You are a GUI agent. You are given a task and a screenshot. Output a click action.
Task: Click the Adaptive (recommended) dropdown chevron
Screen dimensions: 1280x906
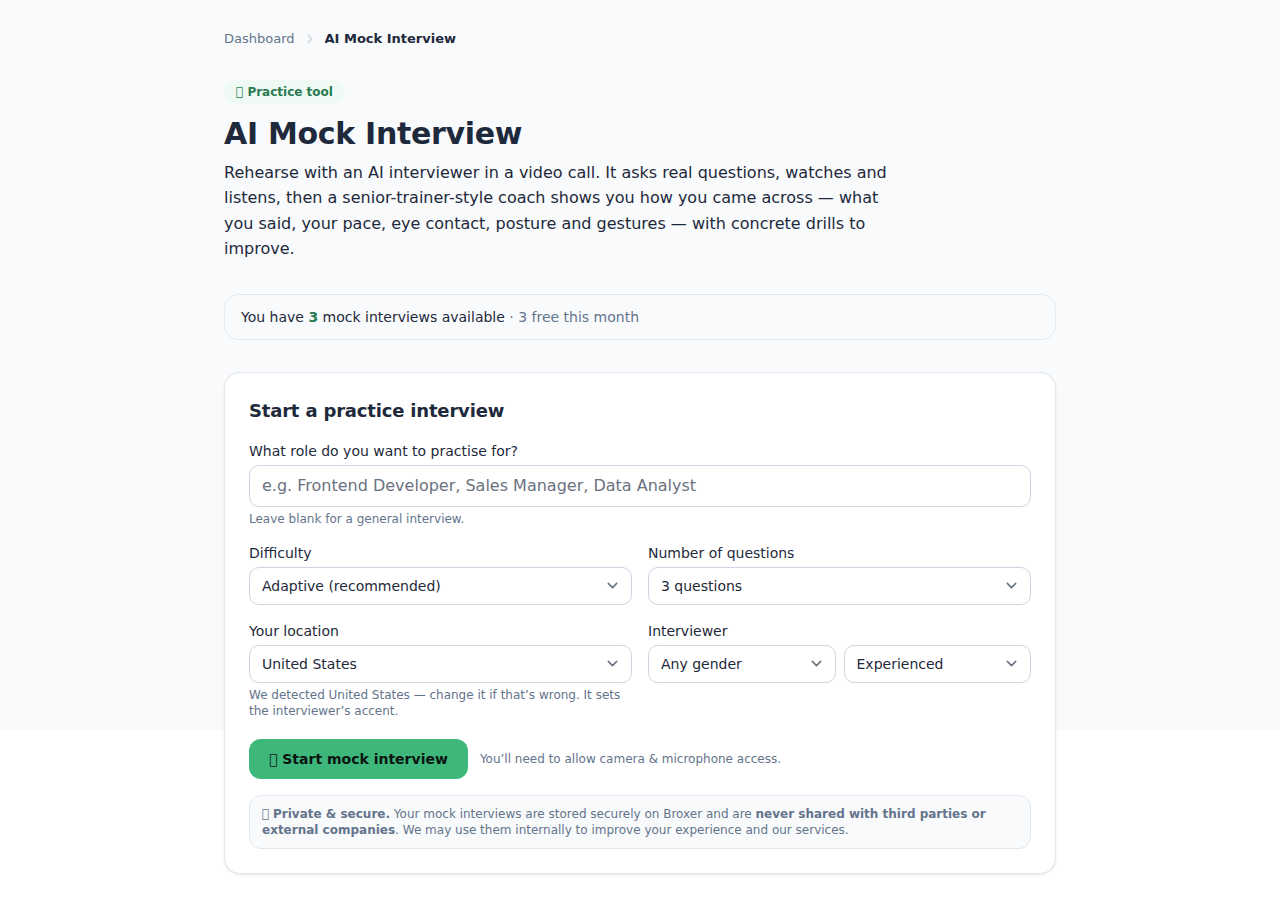(x=613, y=586)
